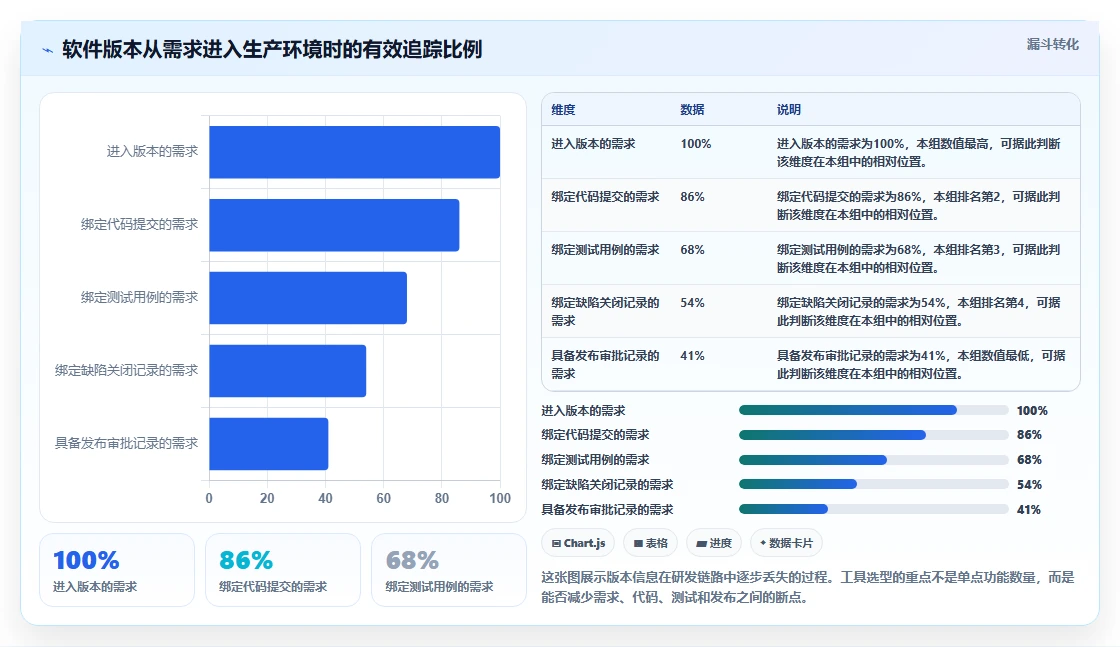Click the progress bar for 具备发布审批记录的需求
The width and height of the screenshot is (1120, 647).
(874, 509)
